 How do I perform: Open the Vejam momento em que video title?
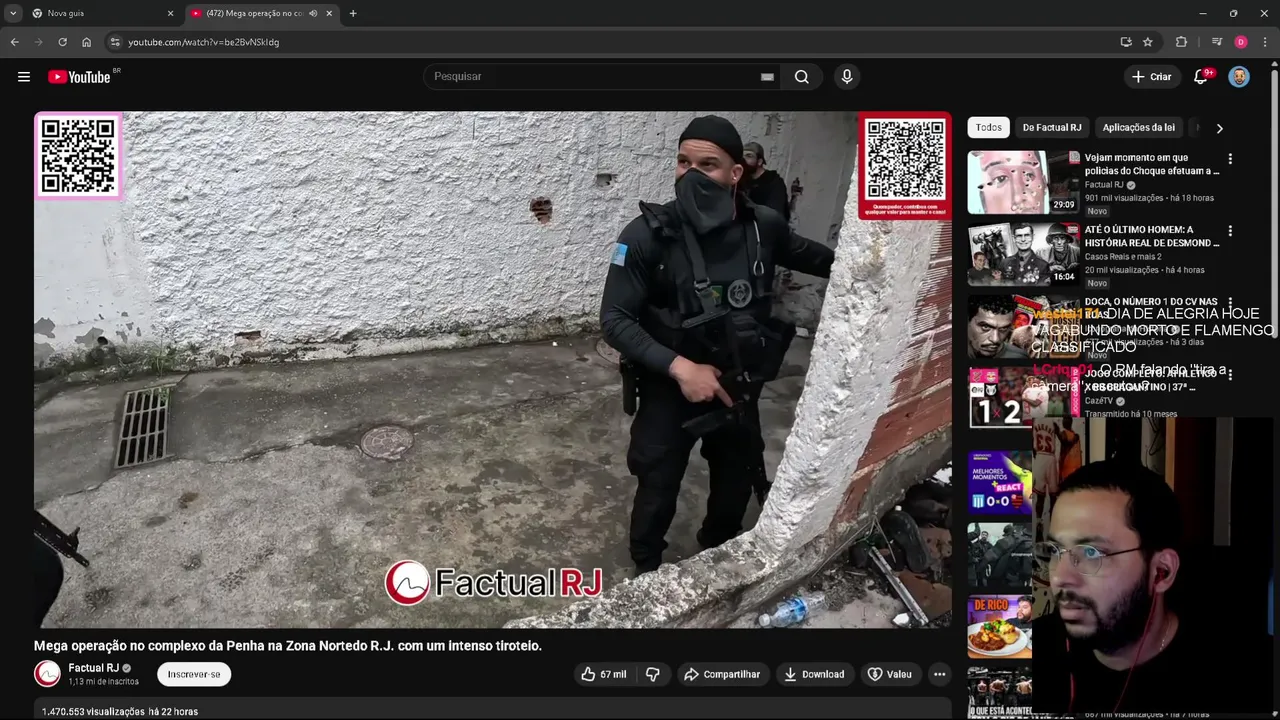1152,164
